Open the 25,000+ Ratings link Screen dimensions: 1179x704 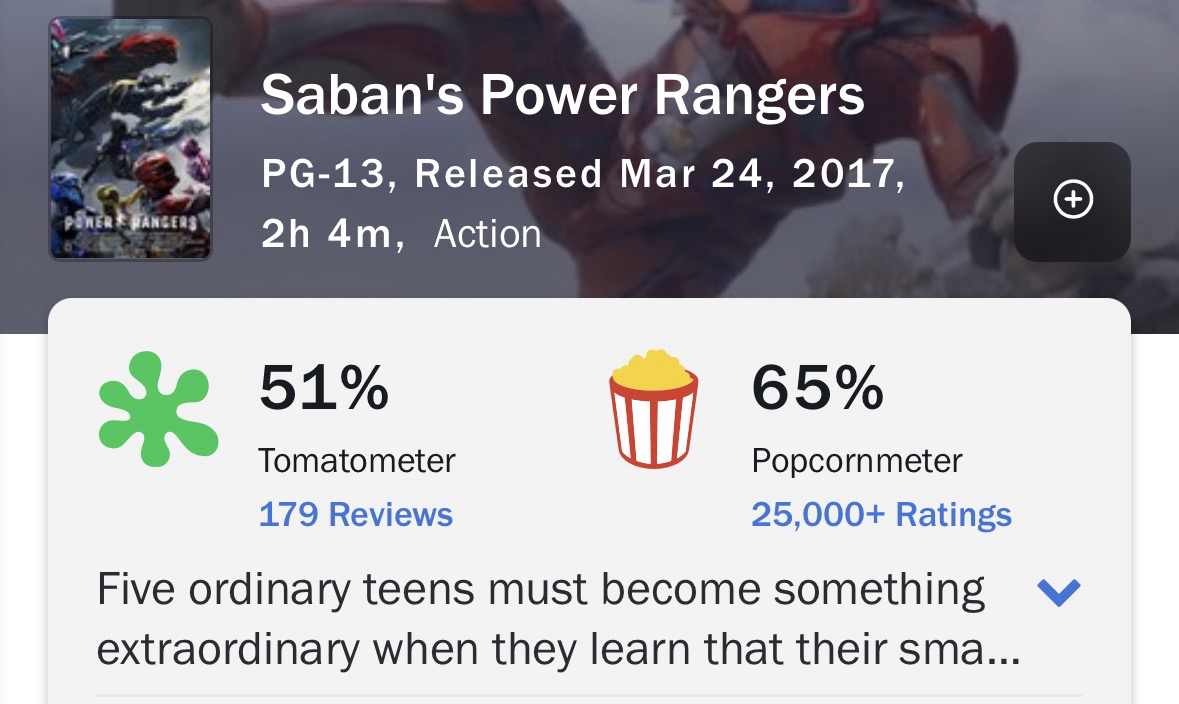pos(881,514)
